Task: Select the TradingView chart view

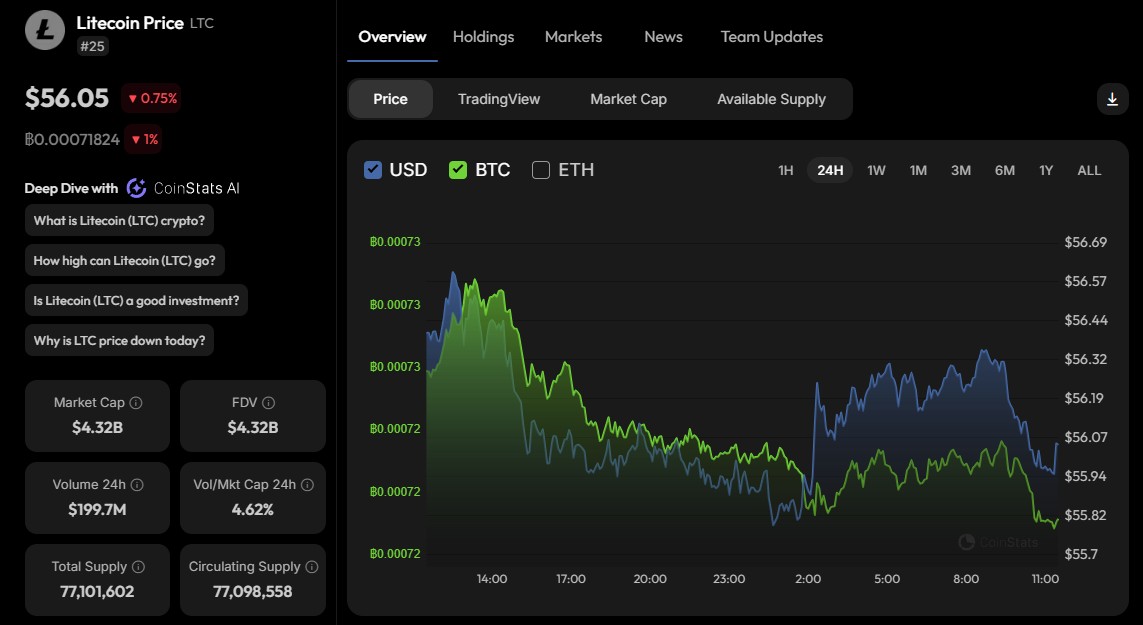Action: 498,99
